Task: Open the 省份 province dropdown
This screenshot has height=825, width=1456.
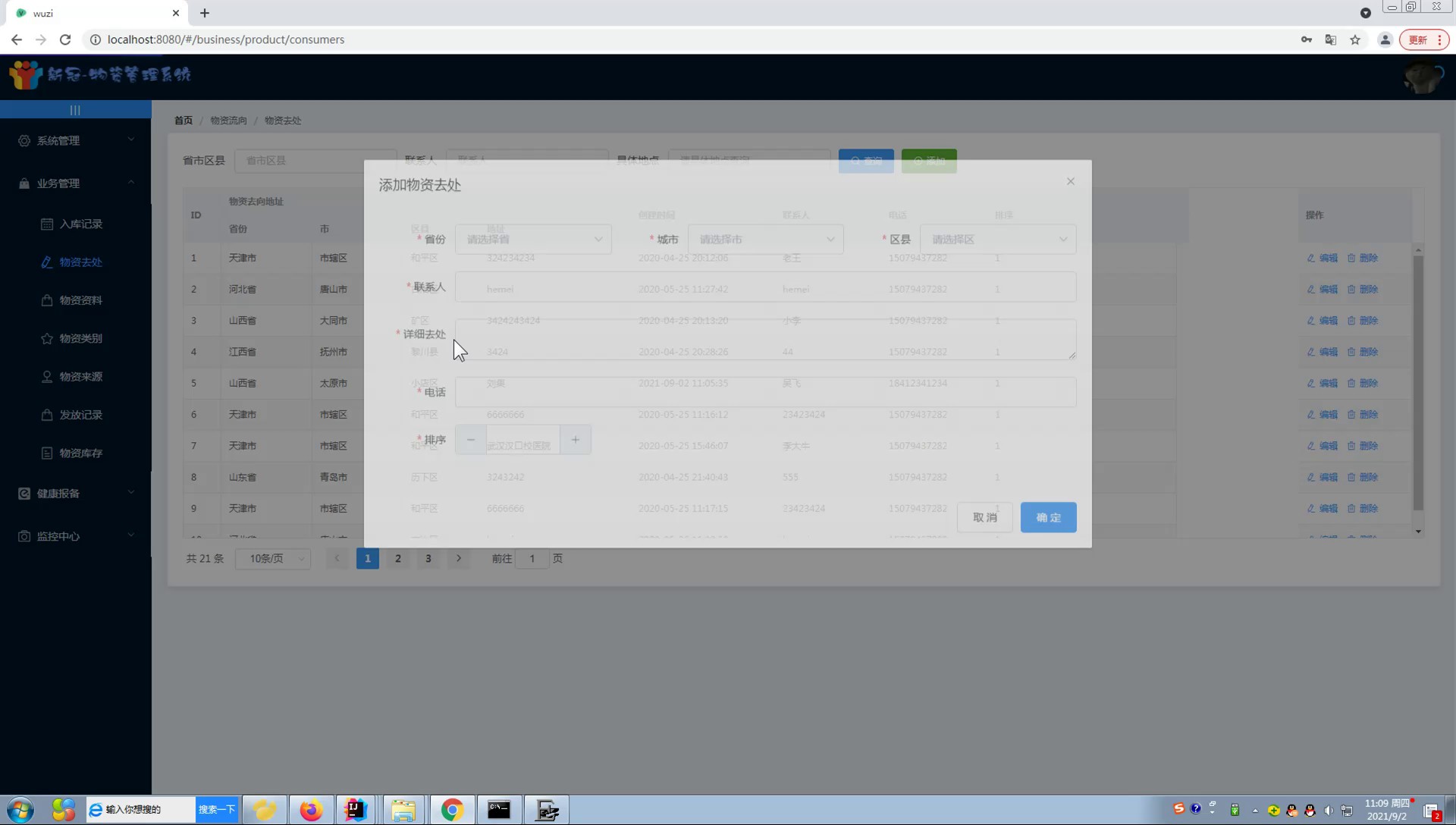Action: click(x=532, y=240)
